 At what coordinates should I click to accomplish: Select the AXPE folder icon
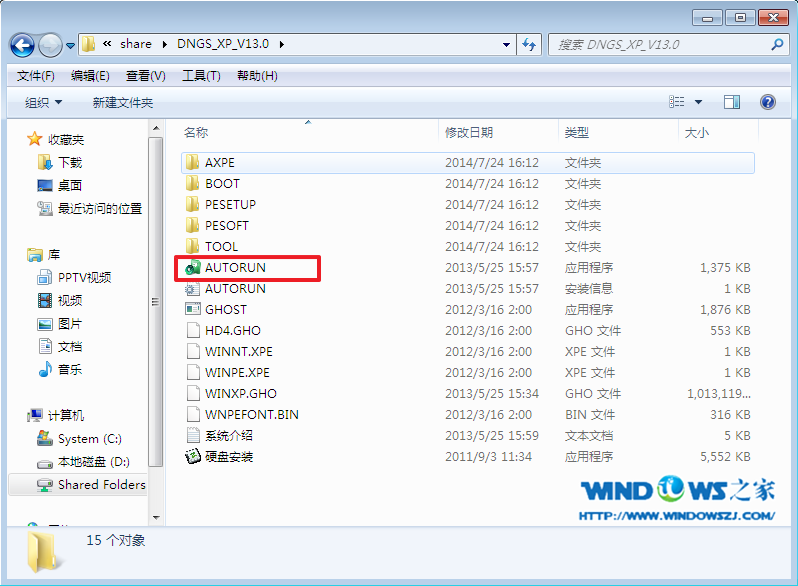click(x=193, y=163)
